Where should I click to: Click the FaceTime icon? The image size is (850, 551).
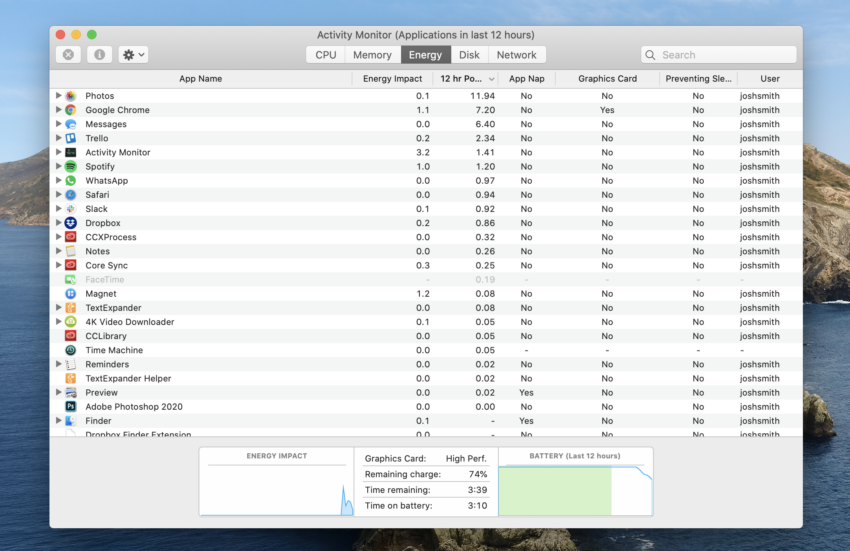(x=70, y=279)
